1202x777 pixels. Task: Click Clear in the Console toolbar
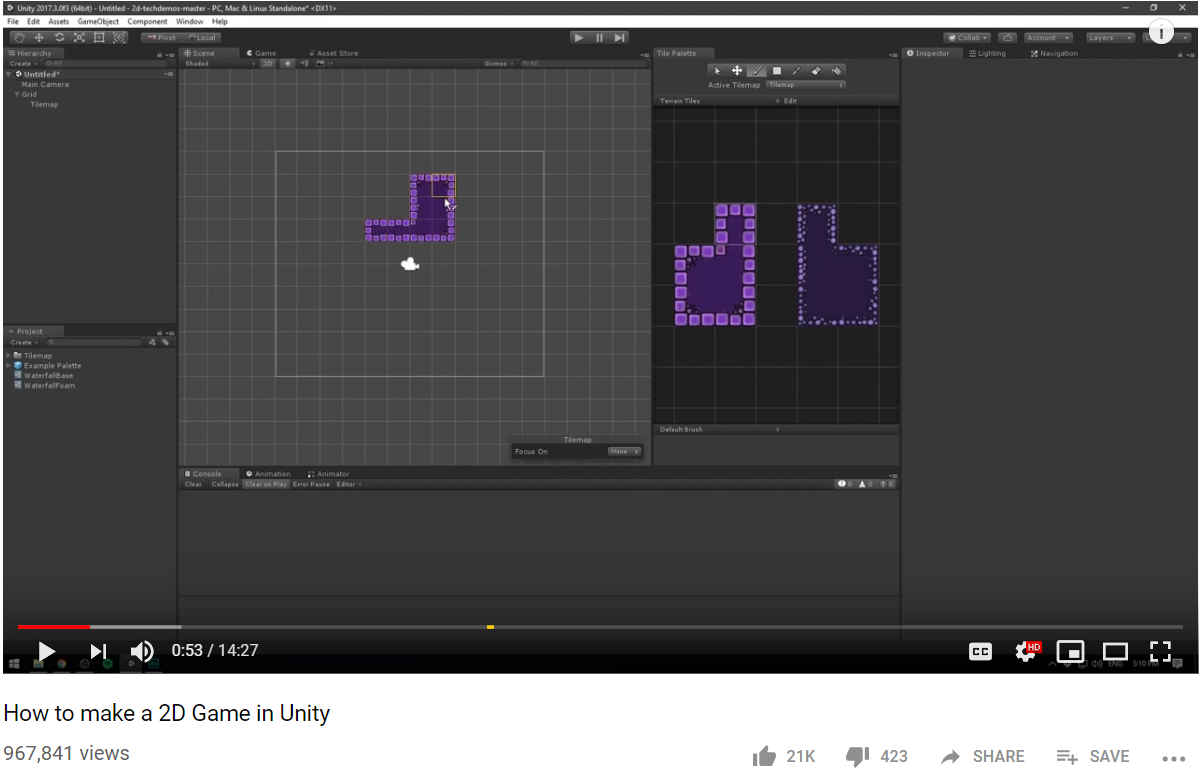[194, 484]
